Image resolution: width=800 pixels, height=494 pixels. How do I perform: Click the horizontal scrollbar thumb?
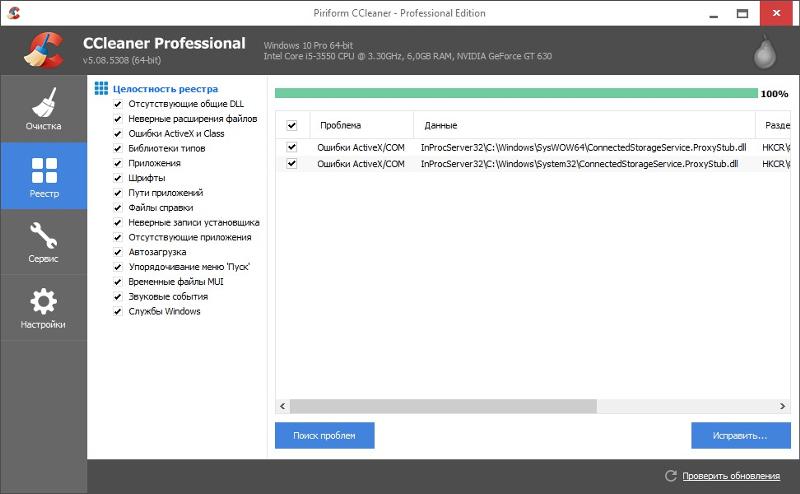click(443, 406)
